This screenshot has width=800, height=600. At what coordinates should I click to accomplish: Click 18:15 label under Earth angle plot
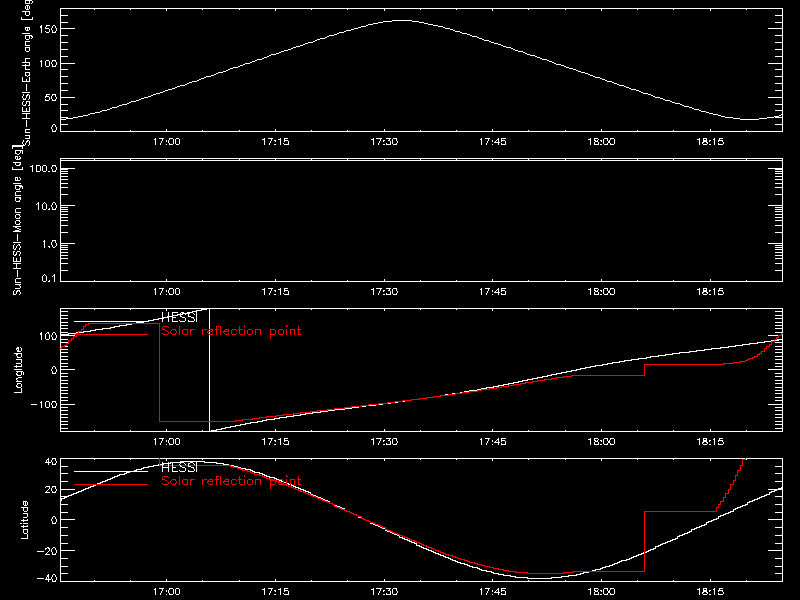pos(710,142)
